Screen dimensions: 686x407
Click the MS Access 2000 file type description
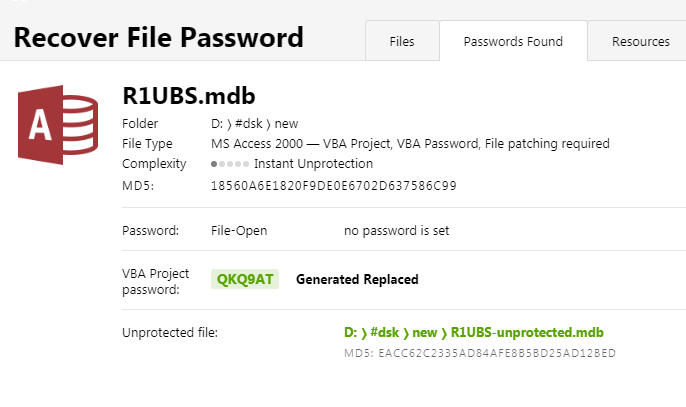tap(410, 144)
